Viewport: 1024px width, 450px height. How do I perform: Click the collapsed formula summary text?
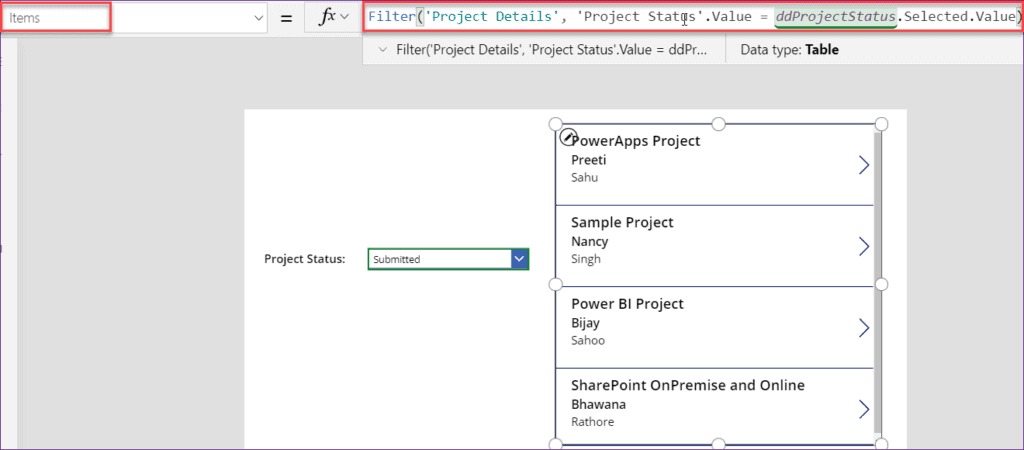(550, 50)
